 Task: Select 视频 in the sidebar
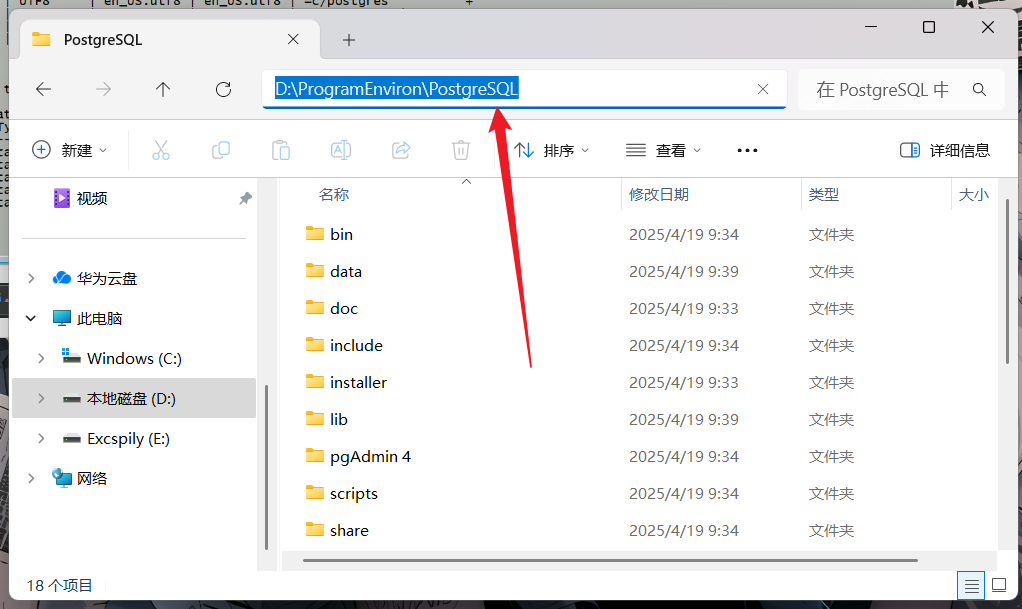coord(91,198)
